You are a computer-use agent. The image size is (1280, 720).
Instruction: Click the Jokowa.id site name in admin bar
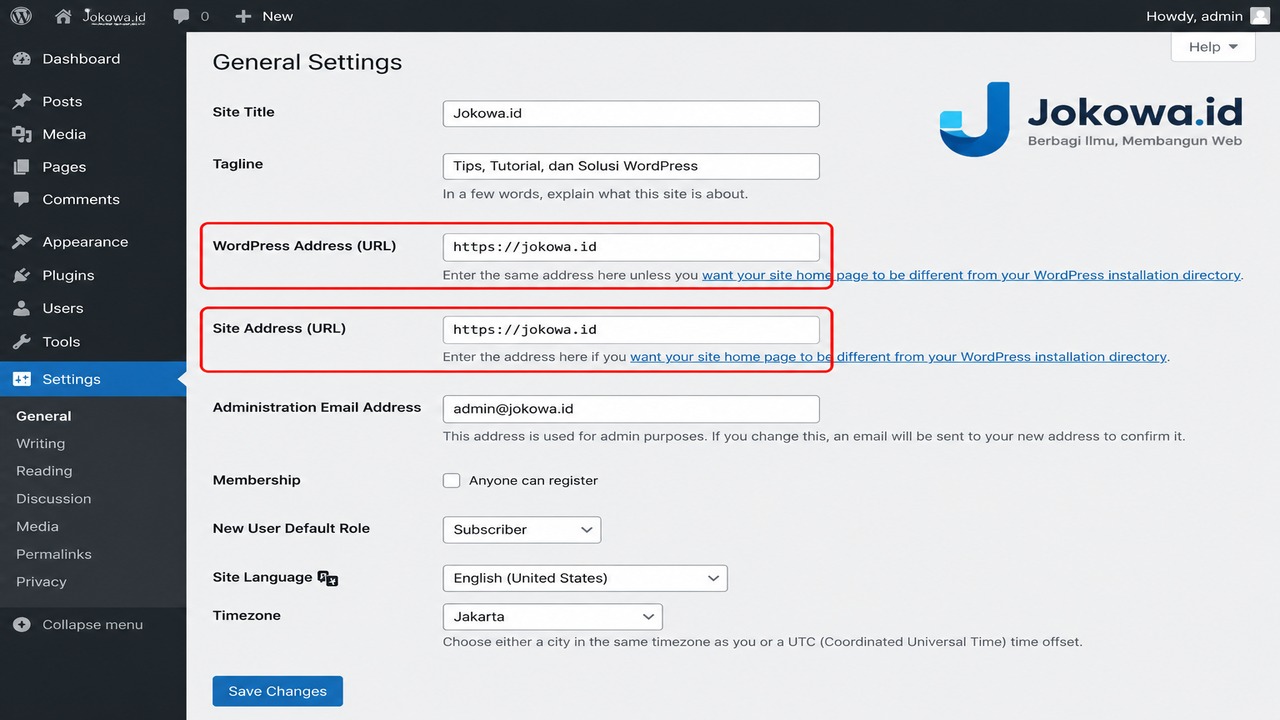click(114, 16)
